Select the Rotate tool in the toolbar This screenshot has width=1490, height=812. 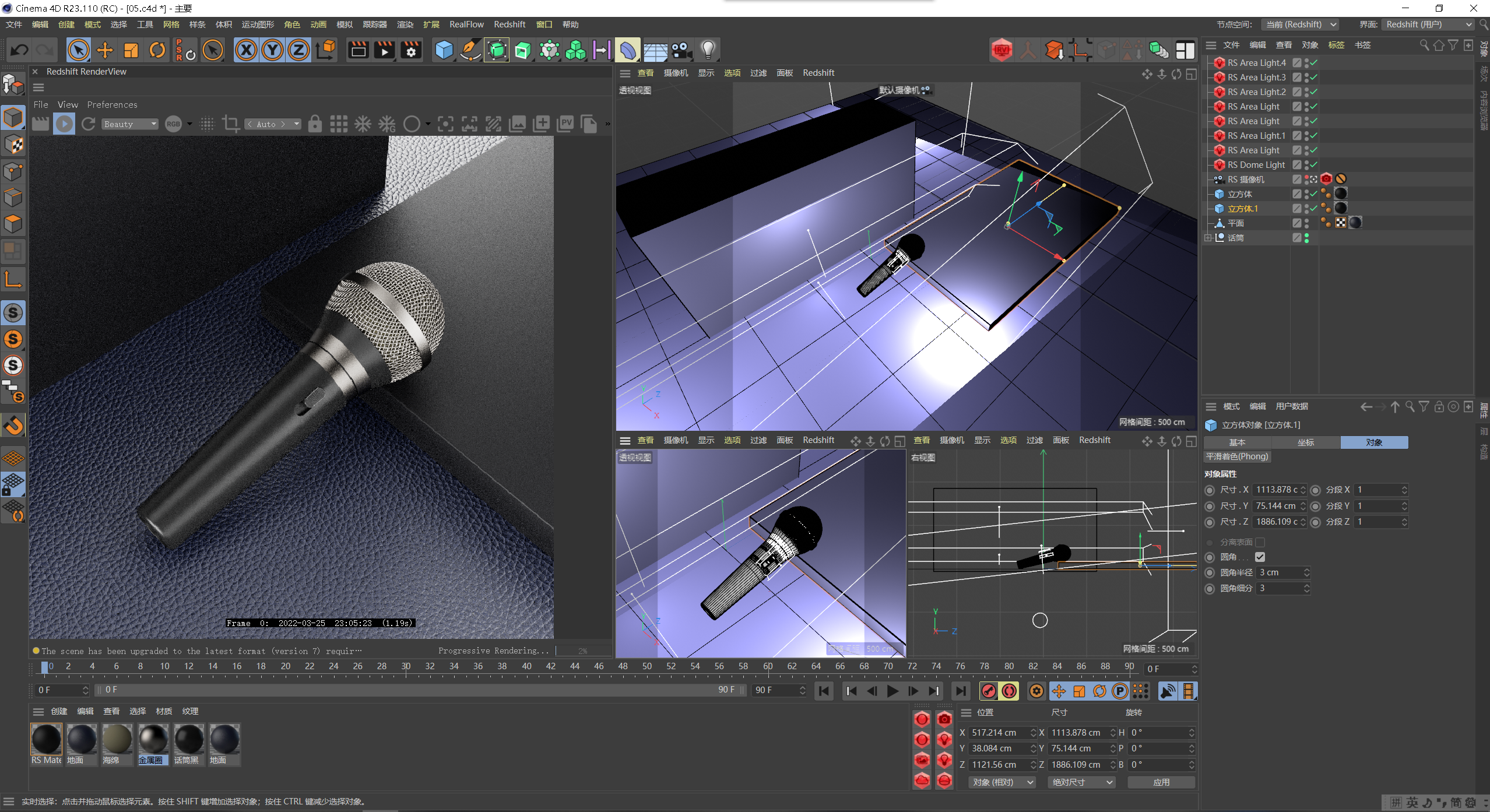point(157,50)
